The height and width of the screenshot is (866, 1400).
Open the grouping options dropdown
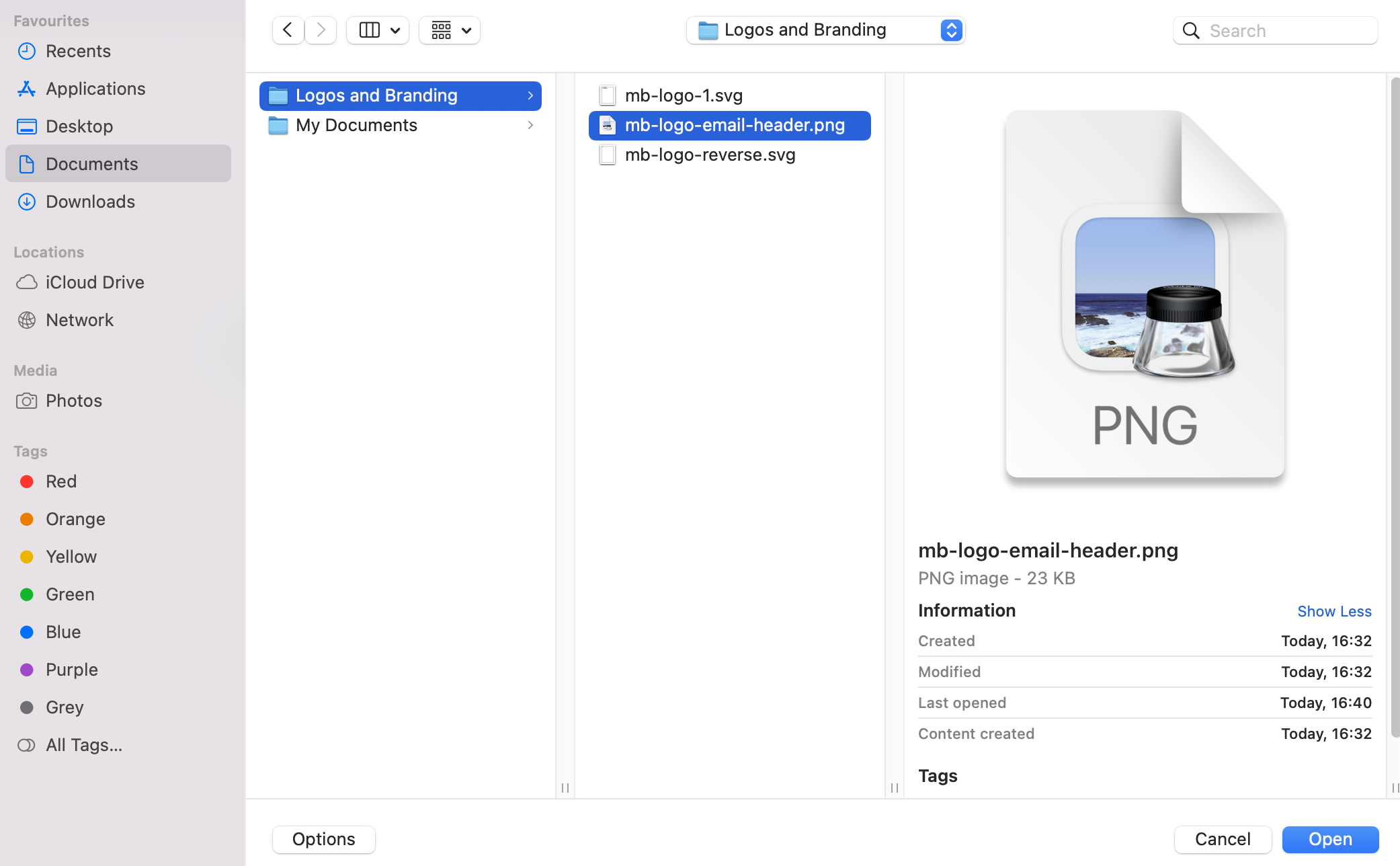[x=449, y=30]
